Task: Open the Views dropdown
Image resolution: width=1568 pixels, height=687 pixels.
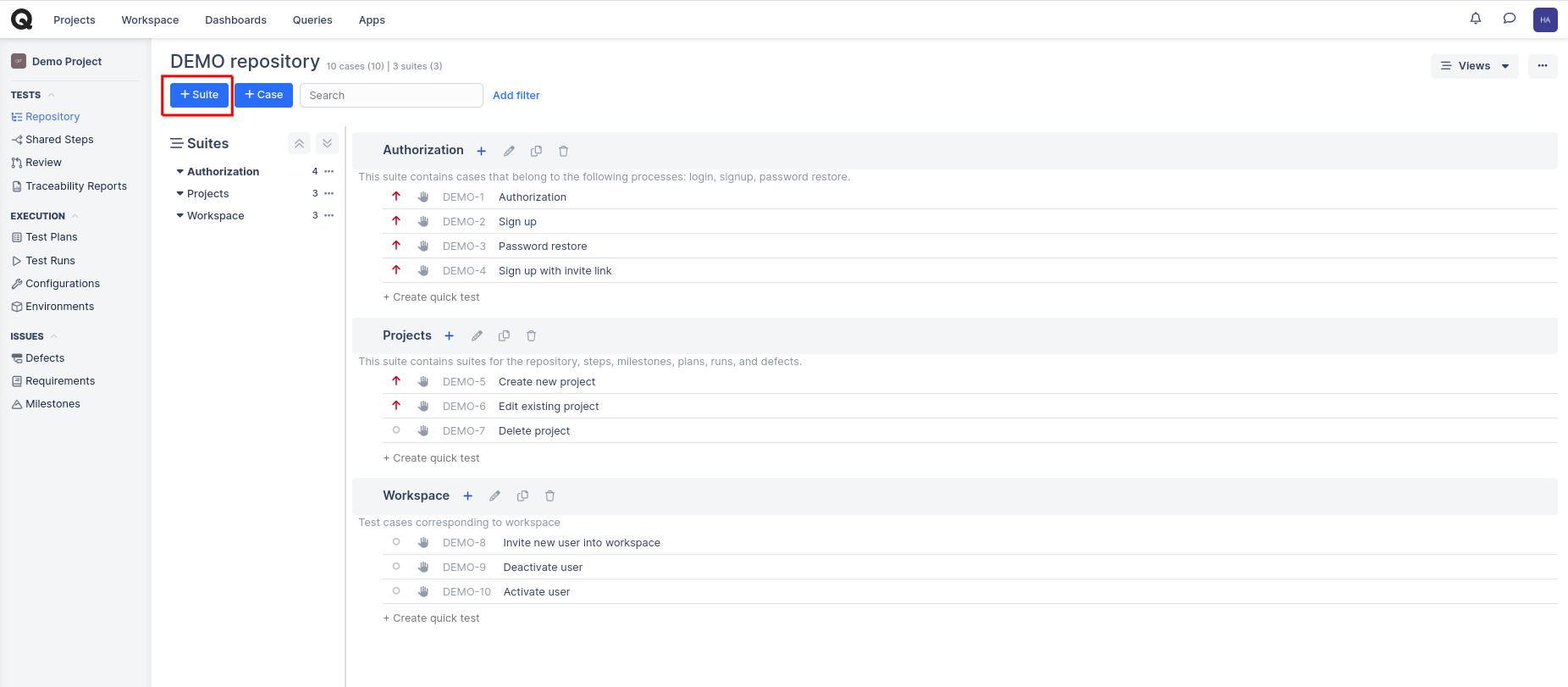Action: [1474, 66]
